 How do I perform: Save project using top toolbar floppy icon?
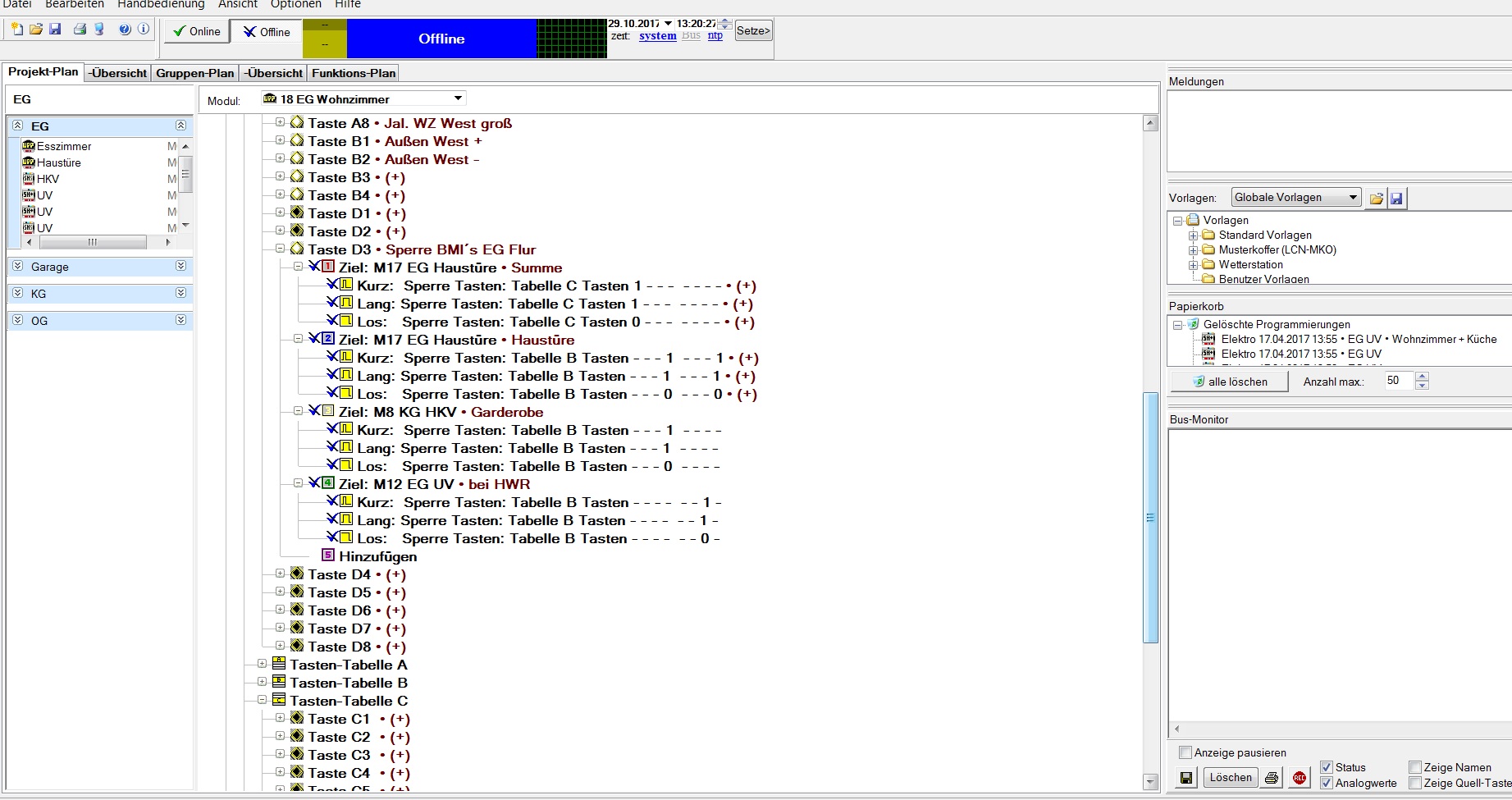point(55,30)
